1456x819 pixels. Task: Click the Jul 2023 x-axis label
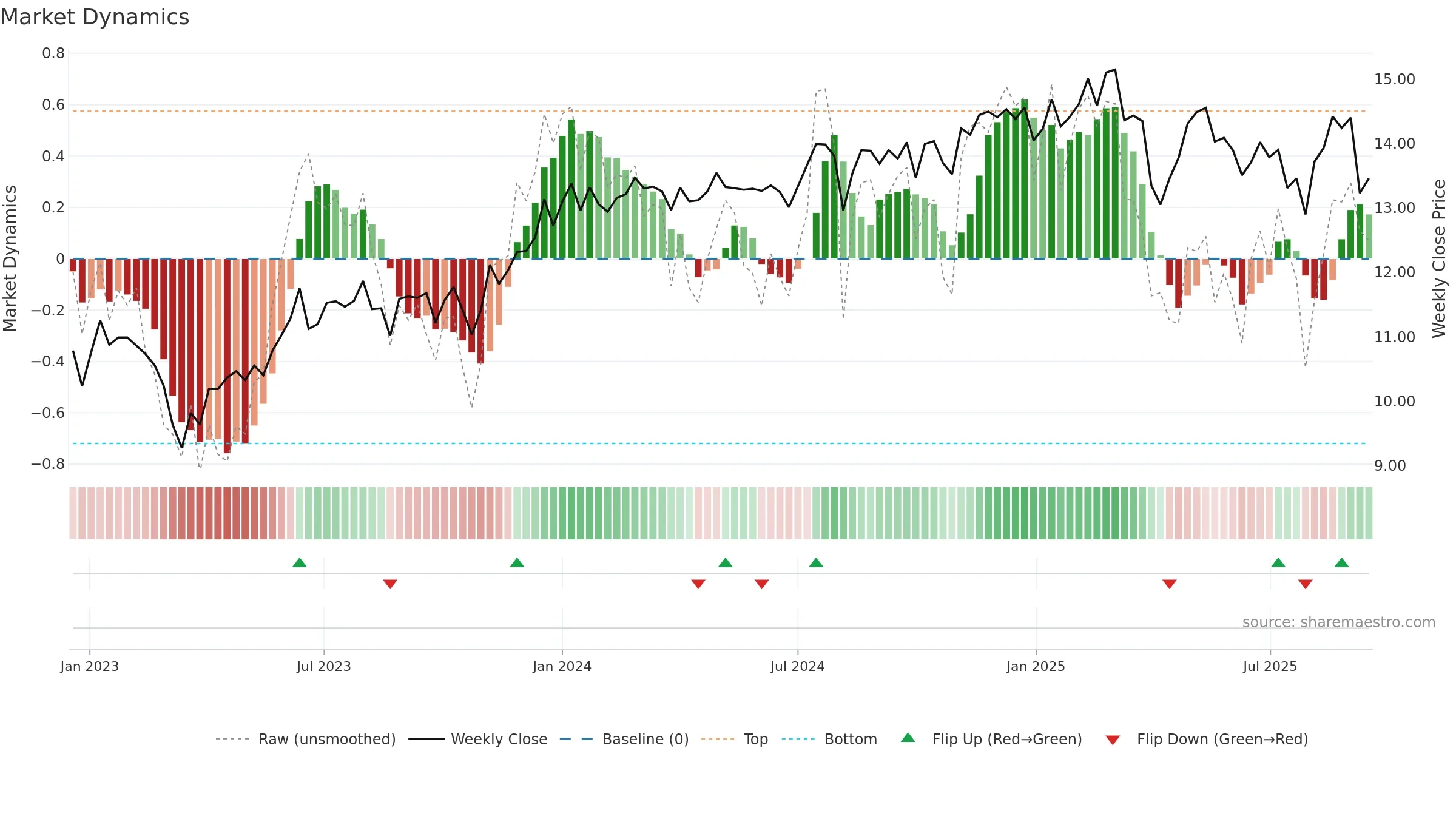tap(324, 666)
